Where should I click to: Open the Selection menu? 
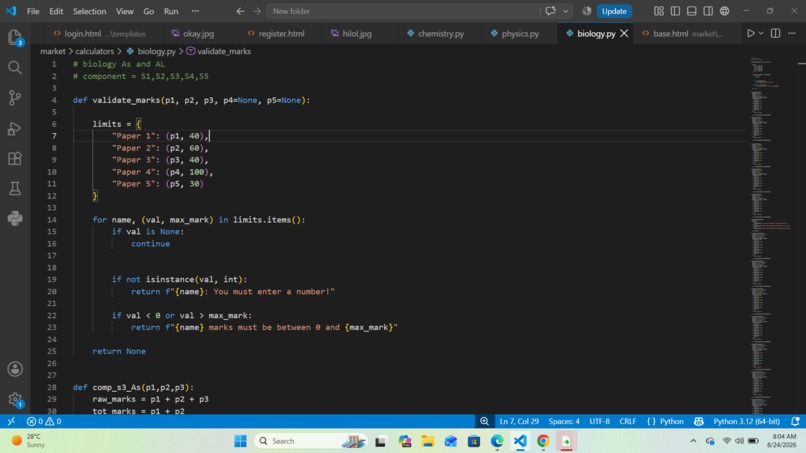(89, 11)
